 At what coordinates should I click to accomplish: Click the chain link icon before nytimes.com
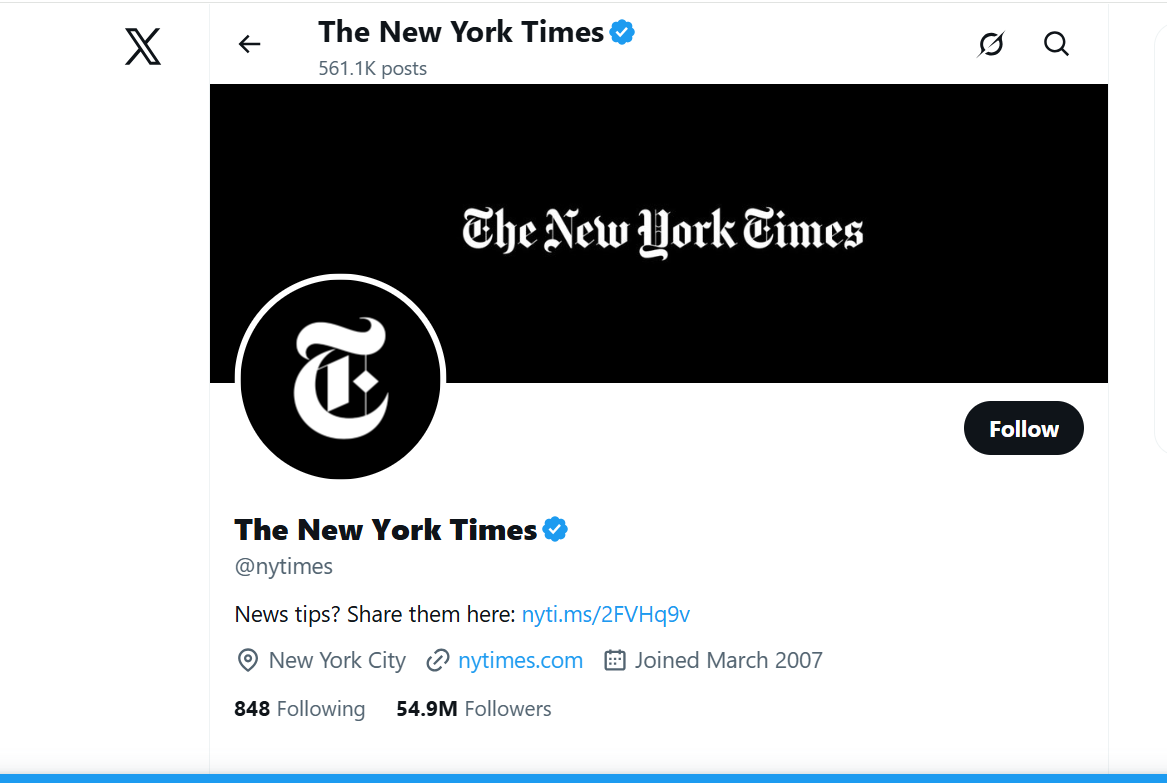pos(437,660)
